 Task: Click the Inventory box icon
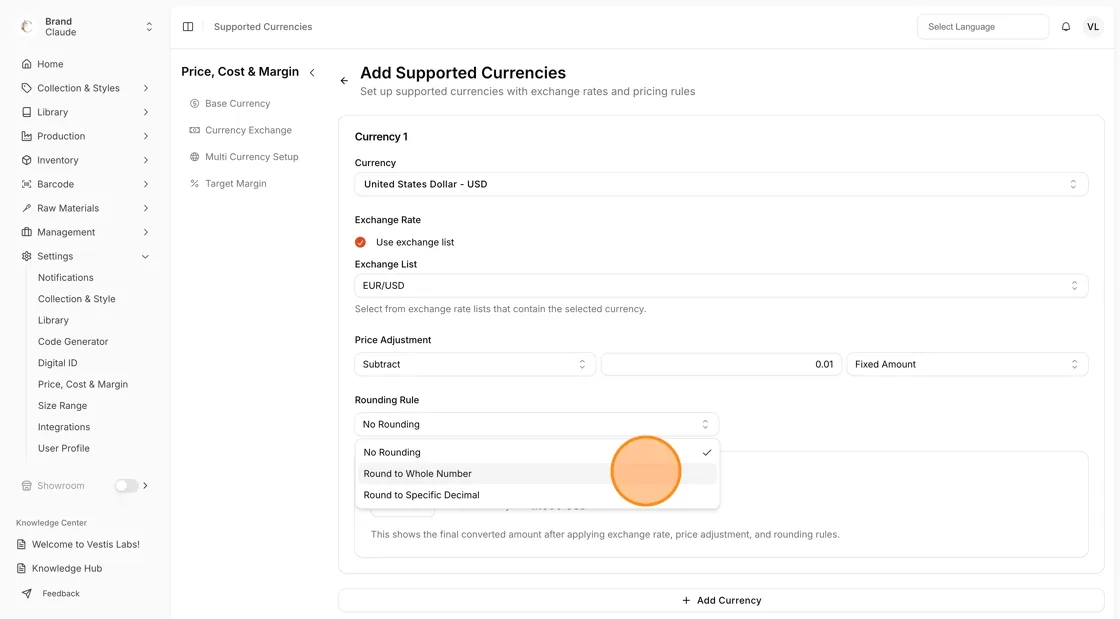tap(26, 160)
